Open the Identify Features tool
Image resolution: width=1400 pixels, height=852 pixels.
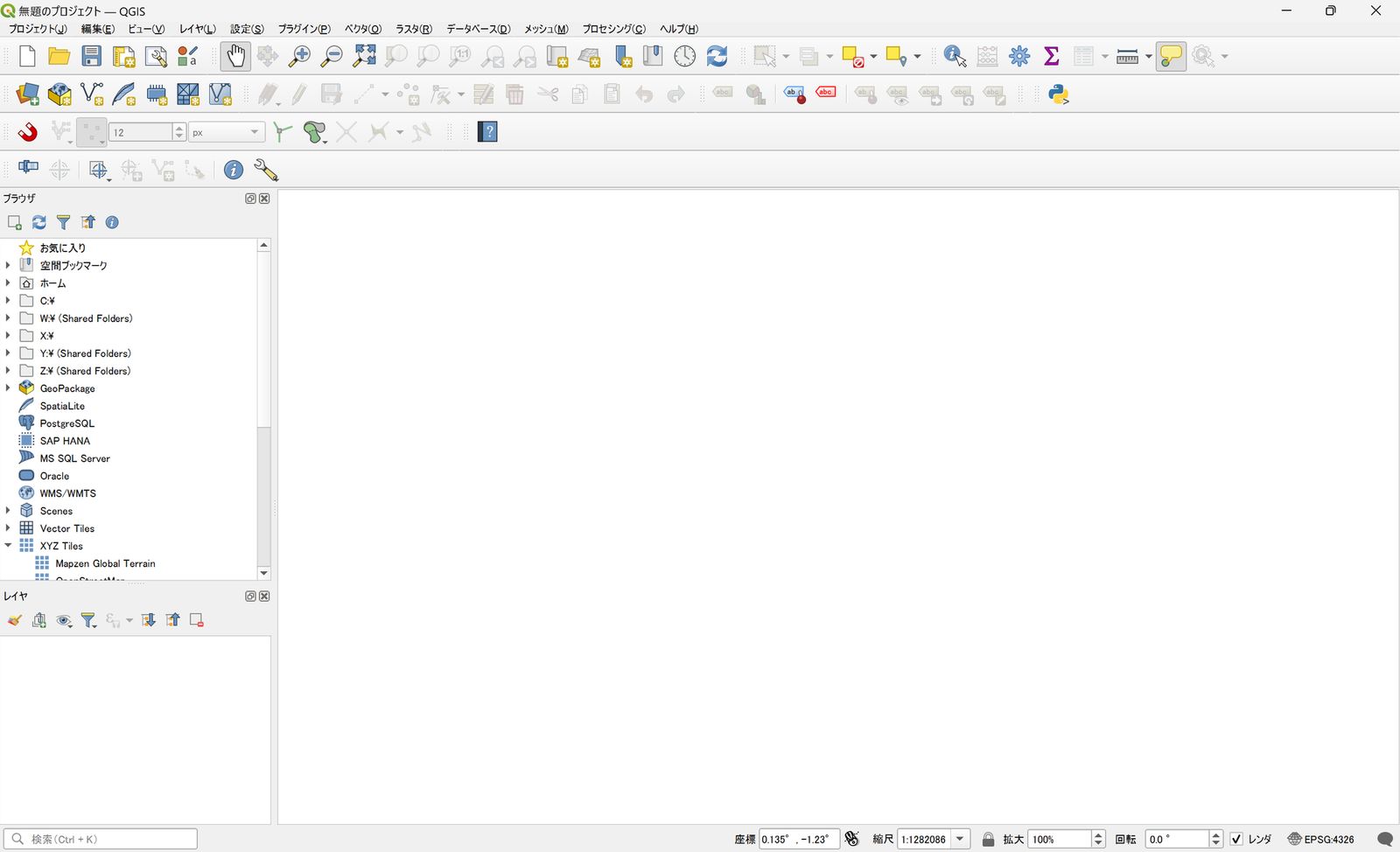955,57
